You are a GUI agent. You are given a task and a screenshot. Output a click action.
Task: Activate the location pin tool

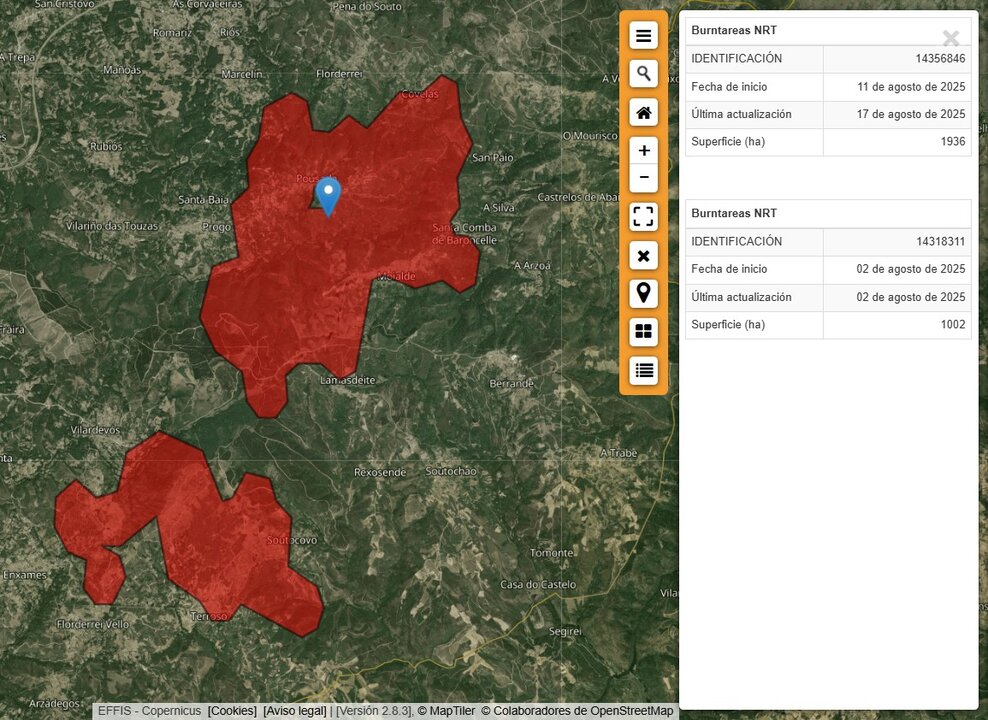[643, 294]
